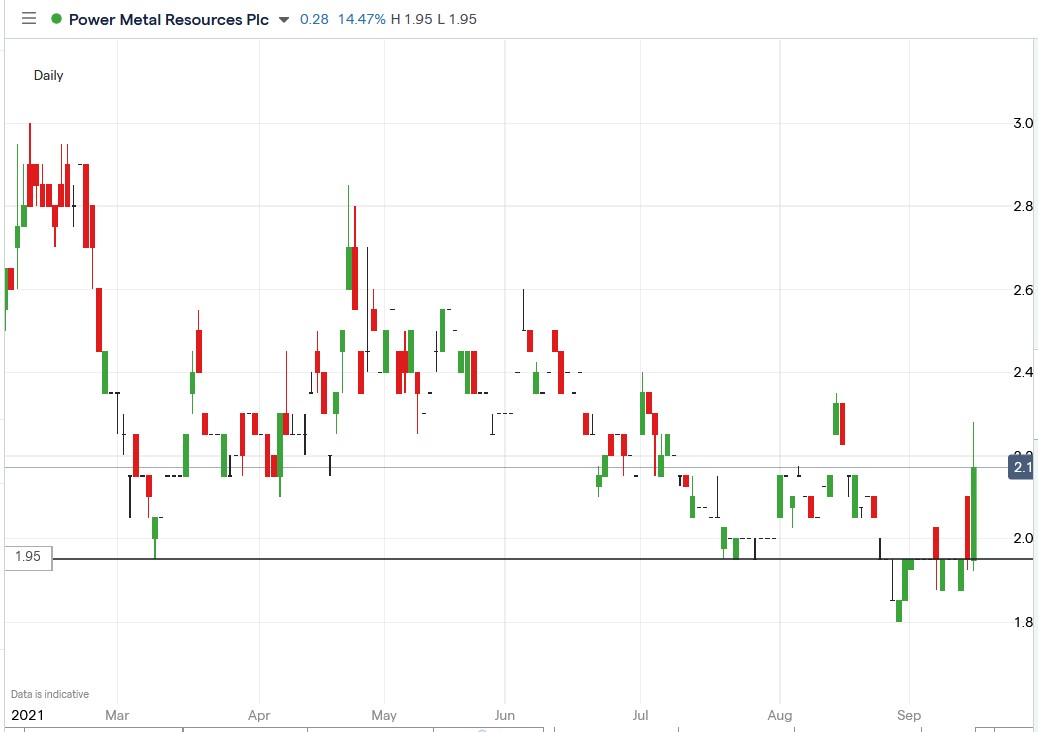Open the hamburger navigation menu
This screenshot has height=732, width=1038.
click(28, 18)
